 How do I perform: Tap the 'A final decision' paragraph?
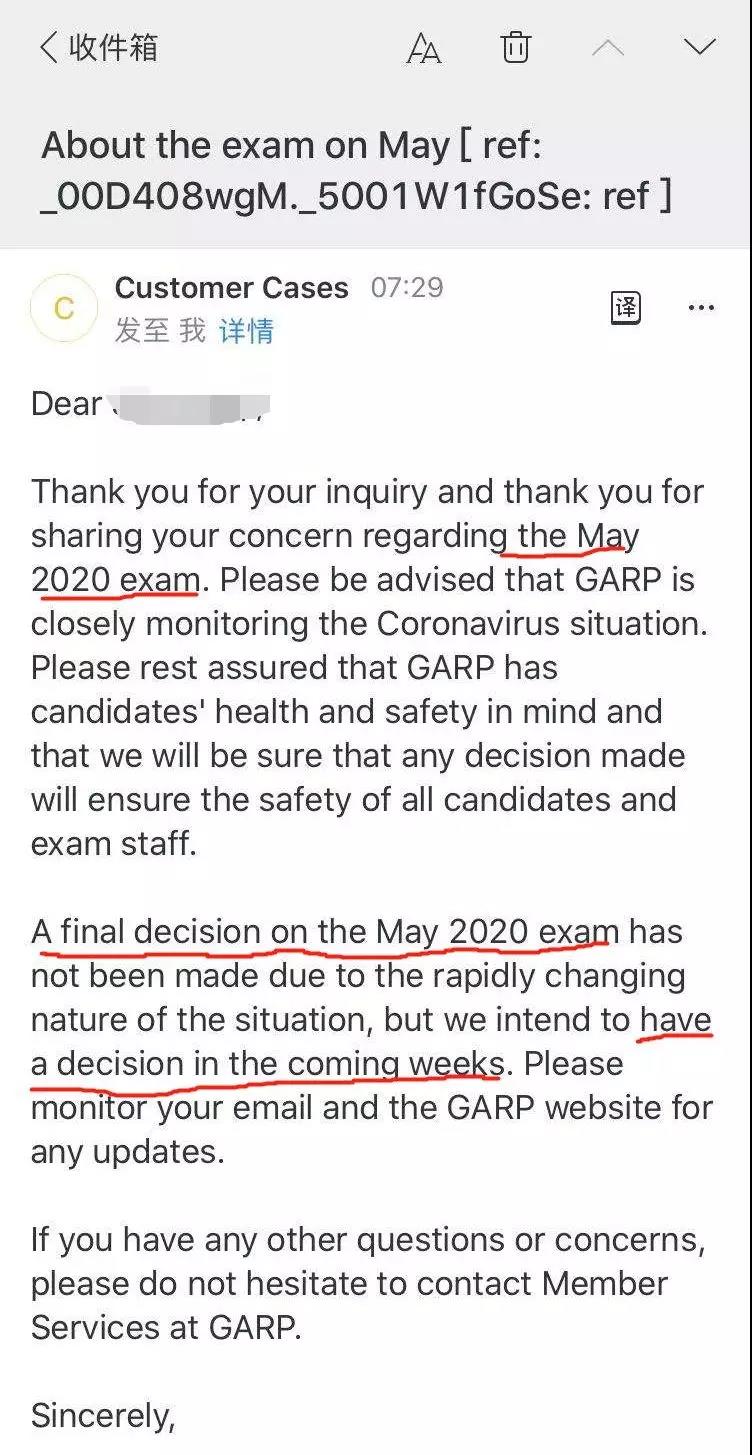[x=372, y=1041]
